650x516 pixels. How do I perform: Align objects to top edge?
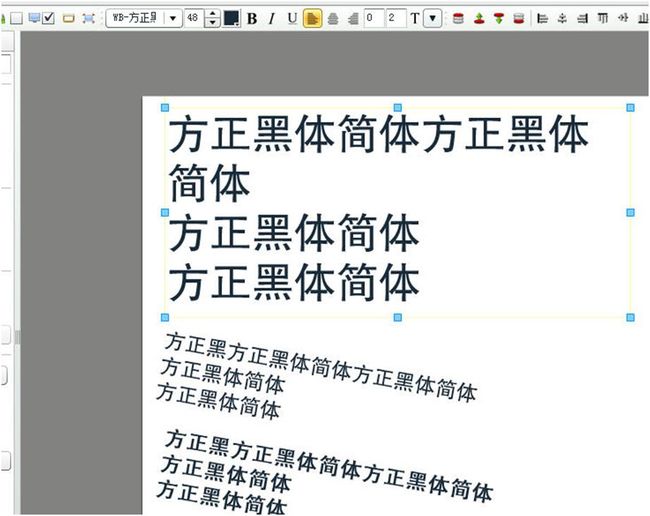click(602, 19)
